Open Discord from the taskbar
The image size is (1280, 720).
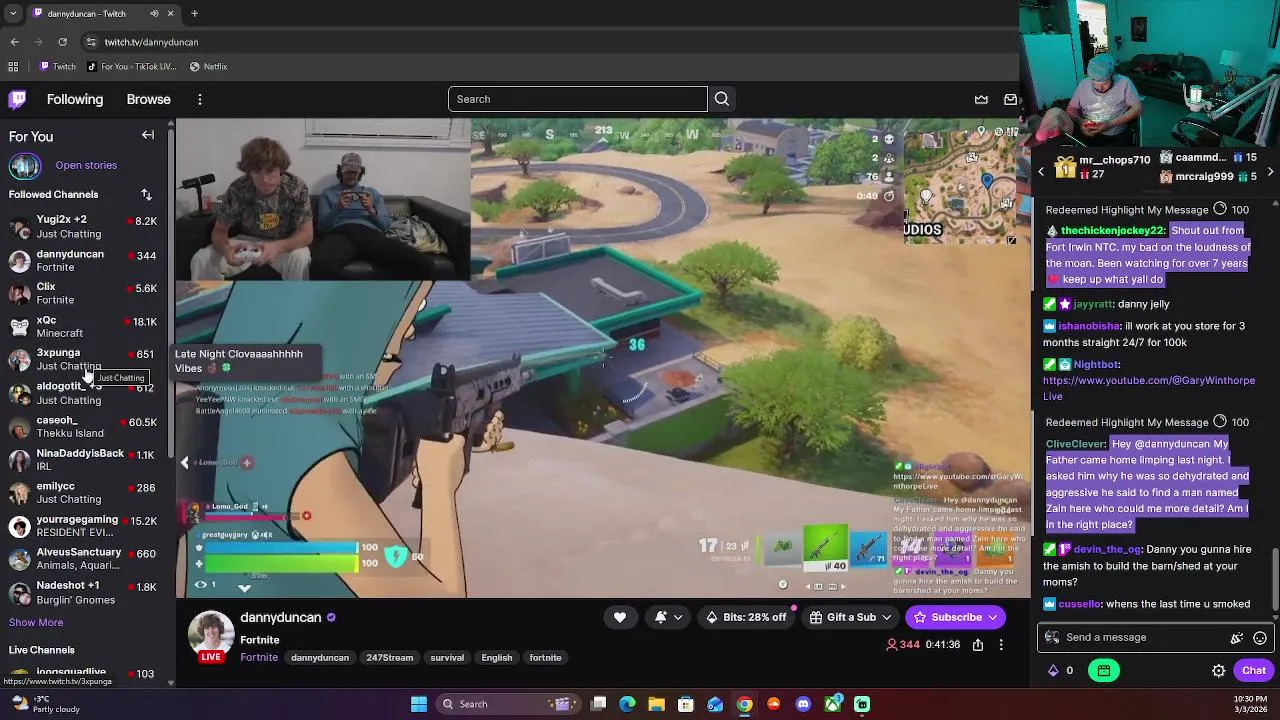(x=803, y=704)
